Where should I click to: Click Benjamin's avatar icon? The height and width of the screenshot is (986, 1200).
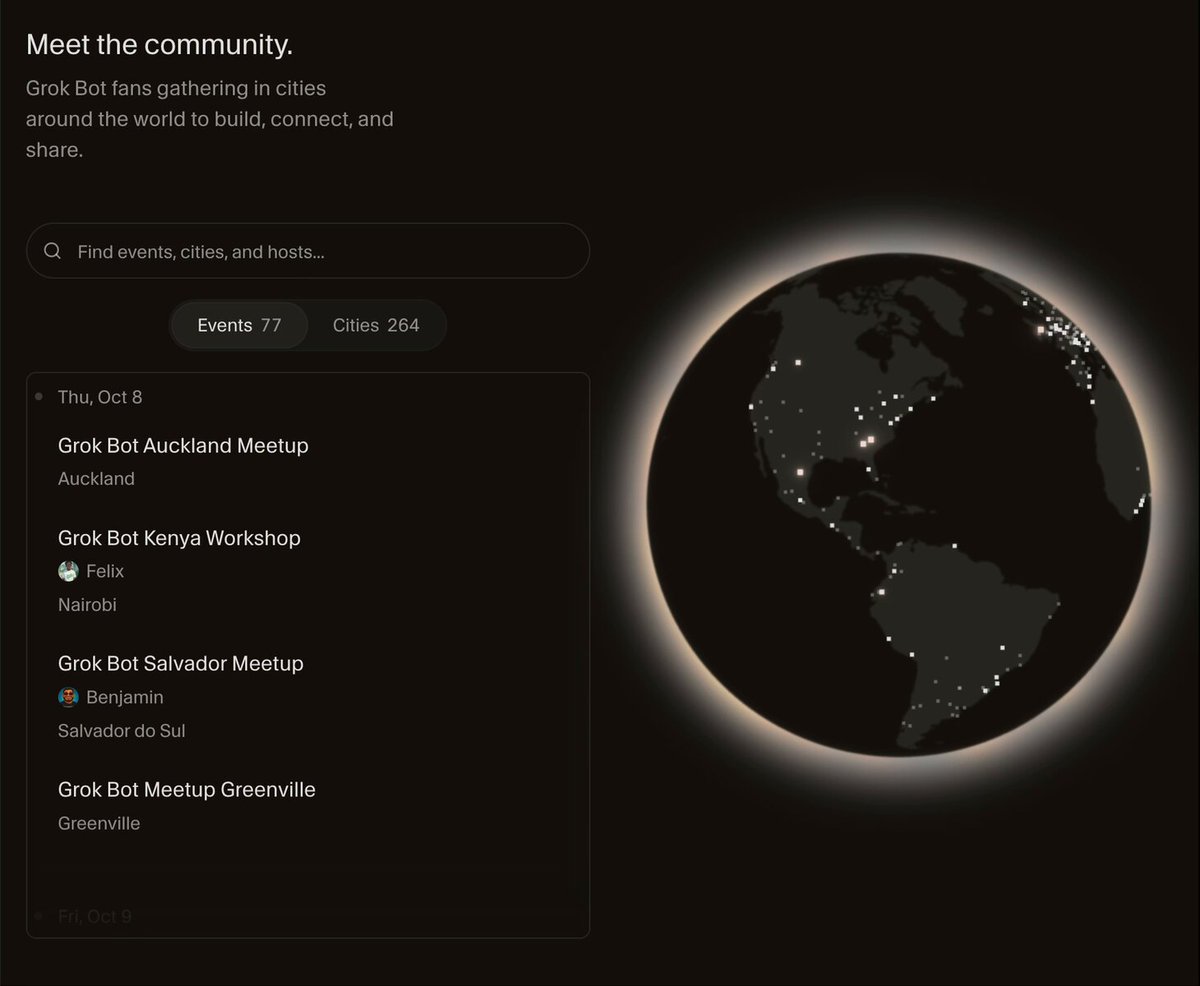tap(68, 697)
